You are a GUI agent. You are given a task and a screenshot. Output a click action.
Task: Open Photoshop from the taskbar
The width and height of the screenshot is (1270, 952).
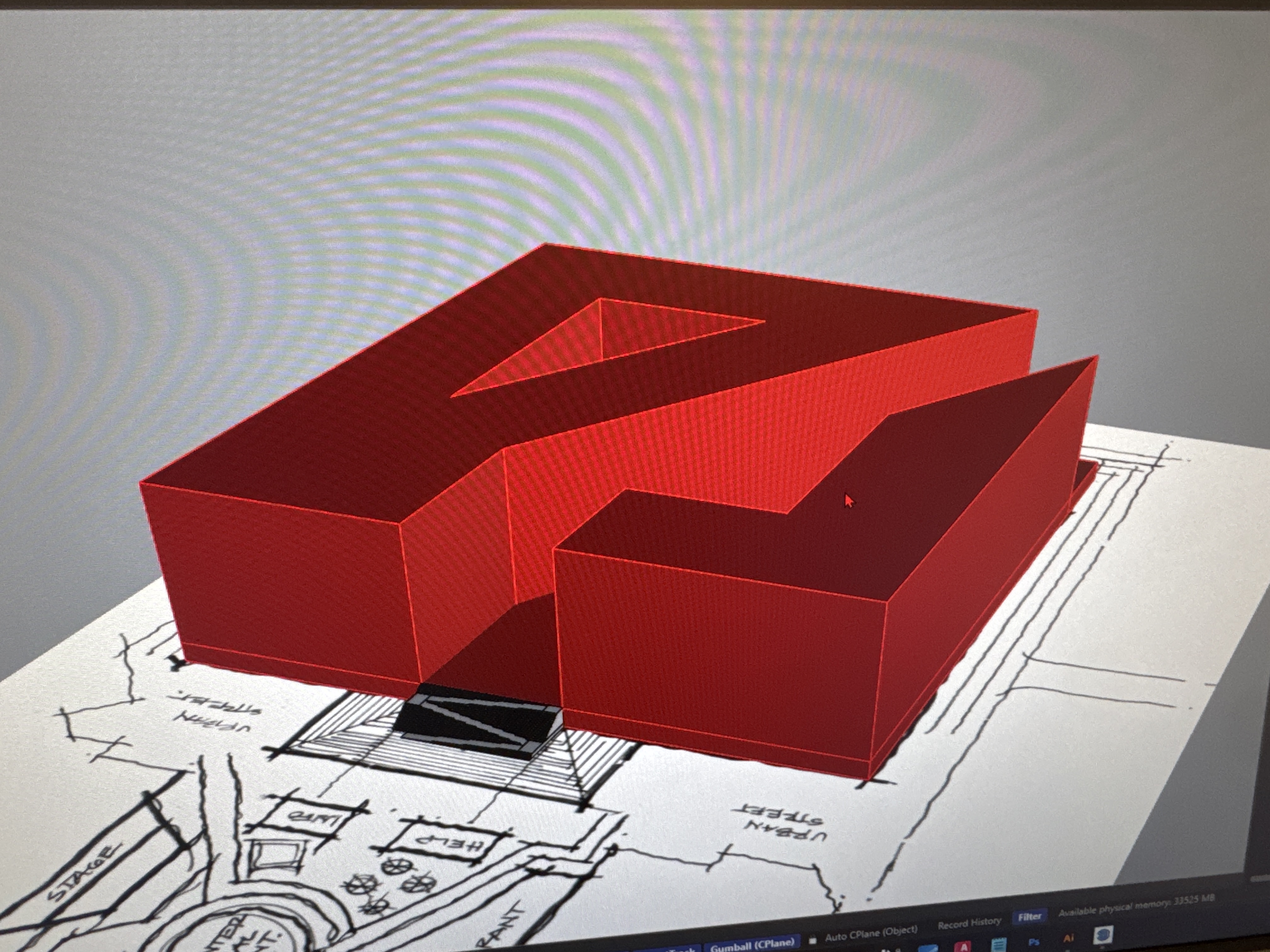tap(1033, 942)
